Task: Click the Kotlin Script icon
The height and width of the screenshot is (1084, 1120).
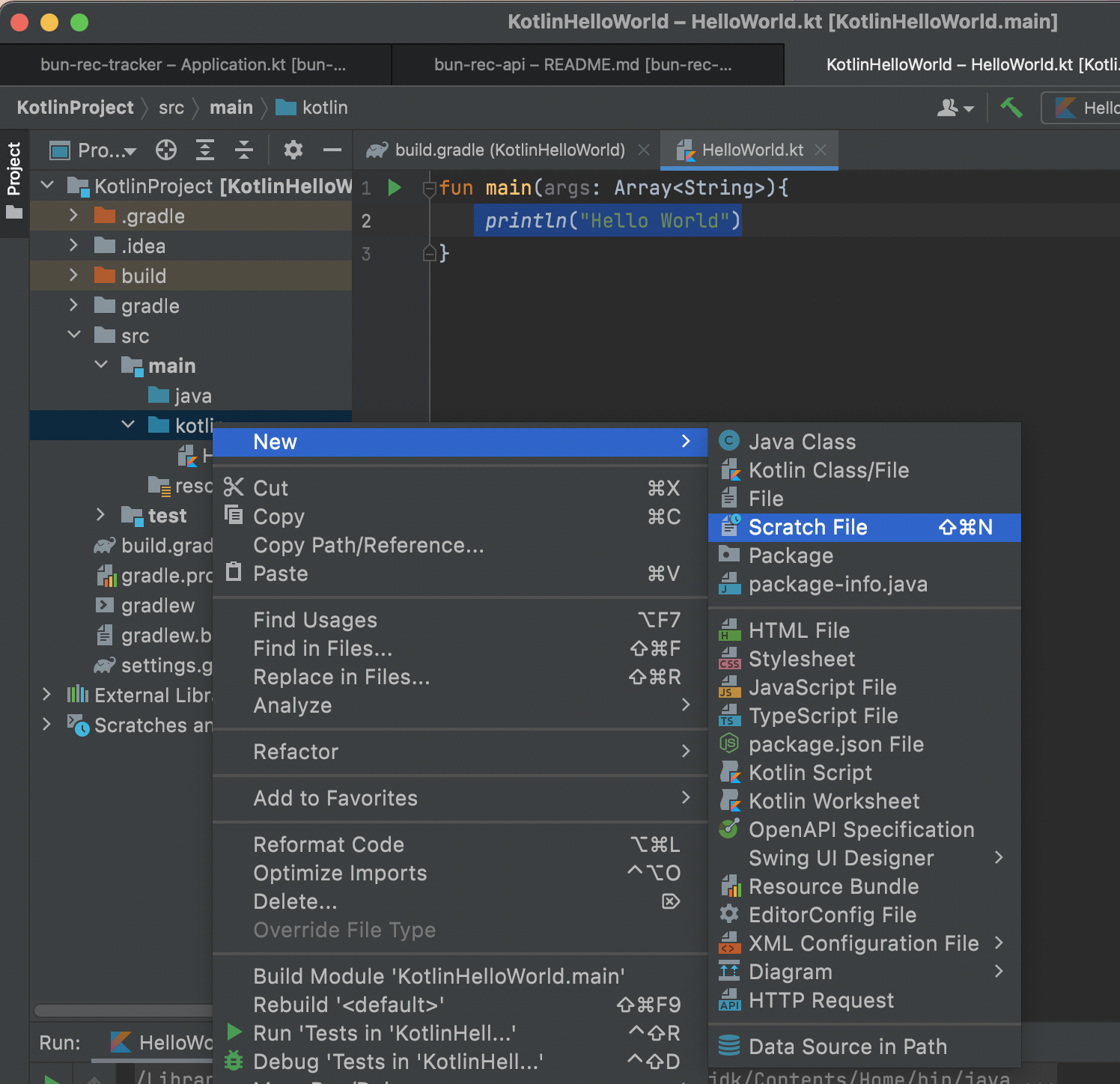Action: coord(729,773)
